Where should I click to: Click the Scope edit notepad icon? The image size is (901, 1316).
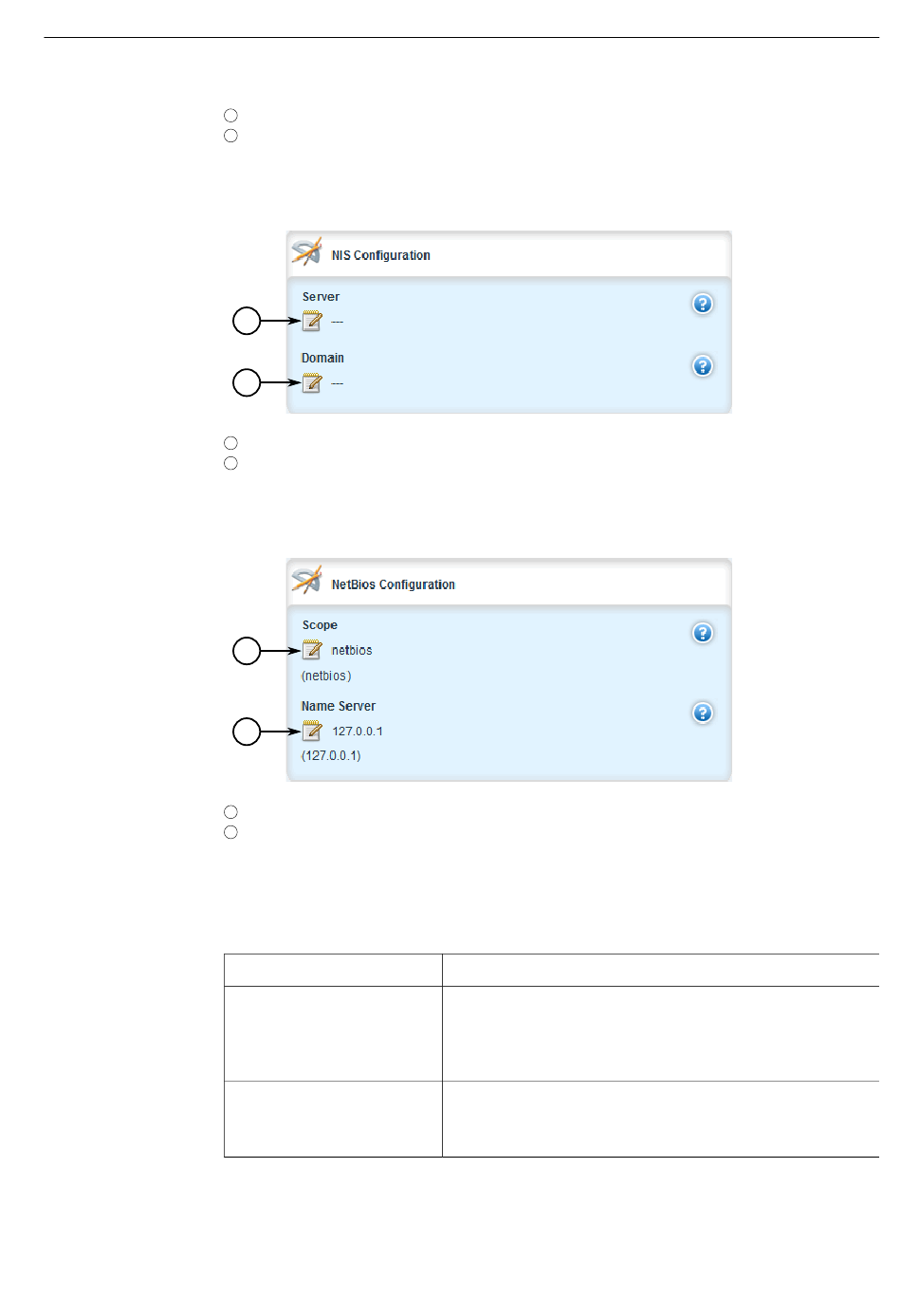pos(312,650)
